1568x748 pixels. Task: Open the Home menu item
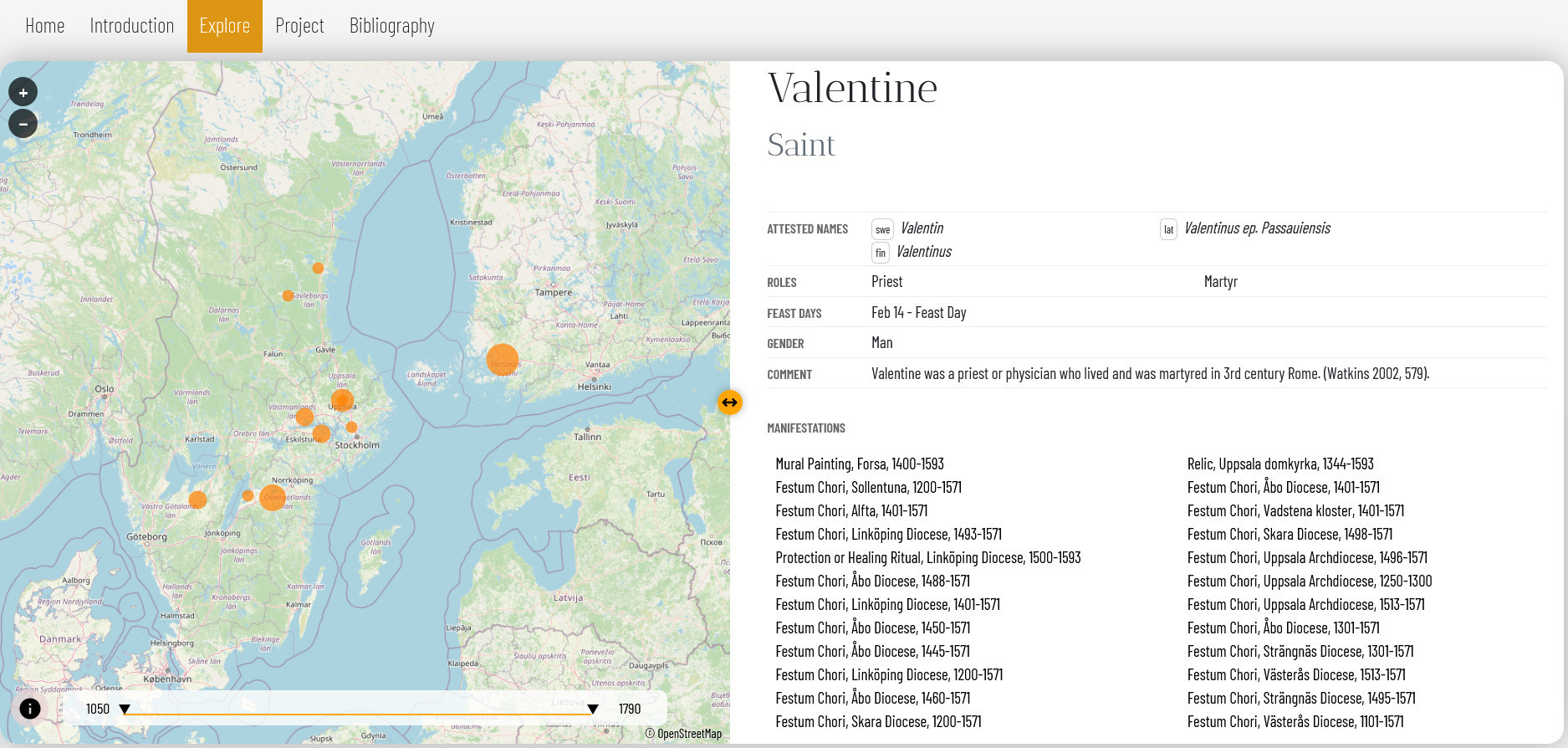(45, 26)
